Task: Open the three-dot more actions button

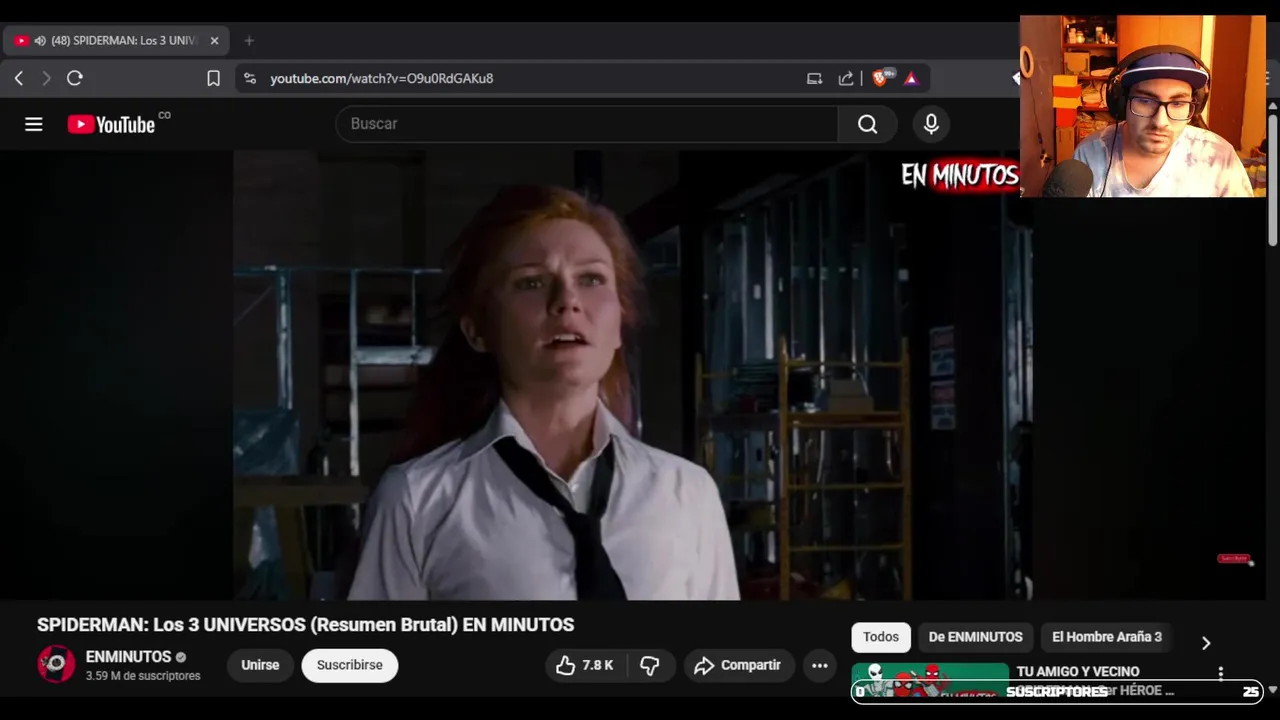Action: point(819,666)
